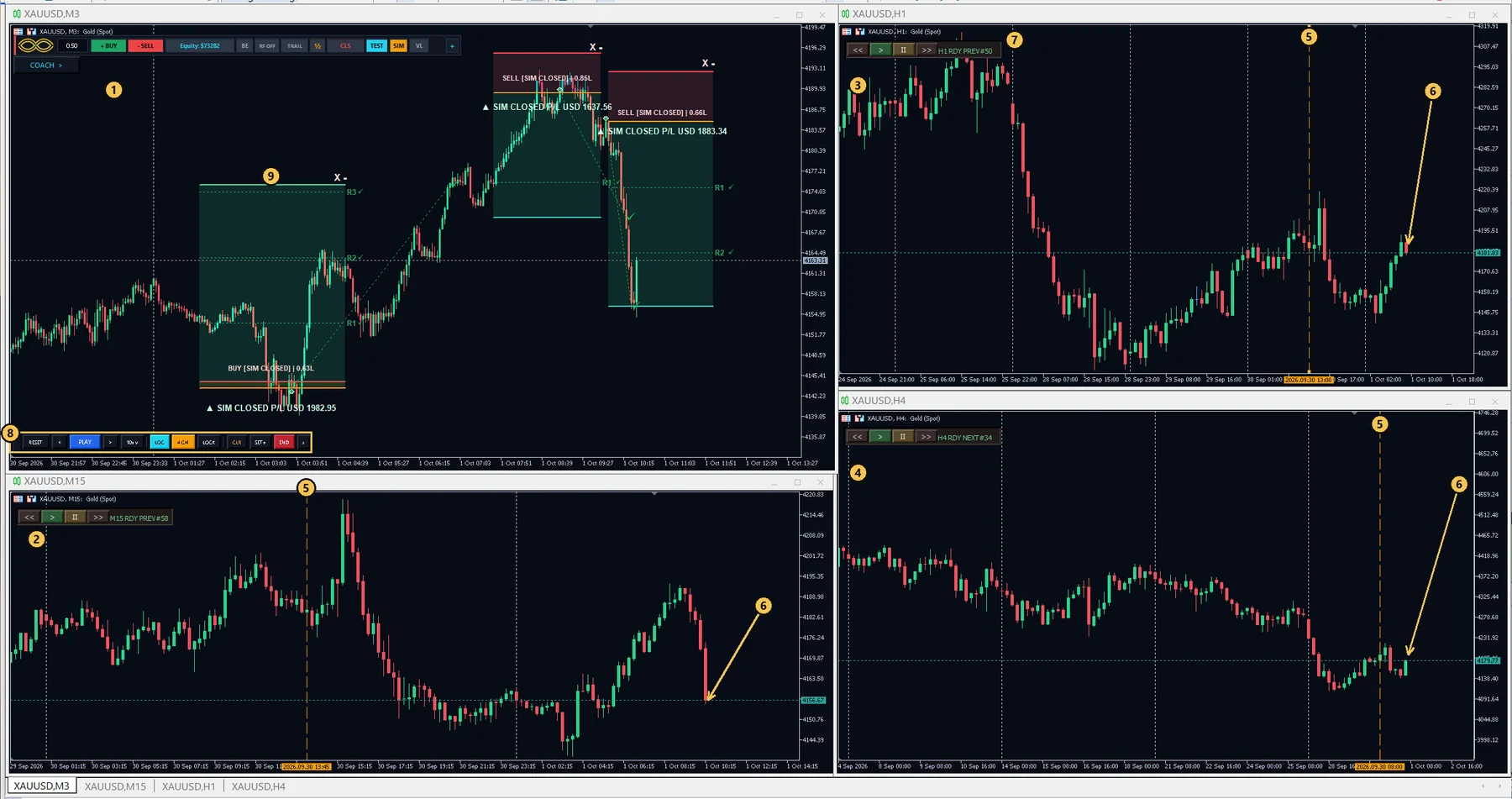The height and width of the screenshot is (799, 1512).
Task: Click the BE break-even button
Action: (244, 45)
